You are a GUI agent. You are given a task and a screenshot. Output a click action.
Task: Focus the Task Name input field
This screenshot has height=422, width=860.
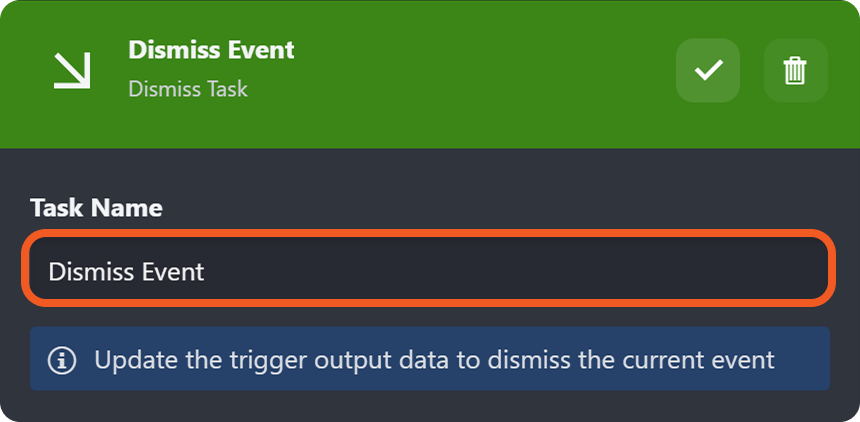pos(430,271)
